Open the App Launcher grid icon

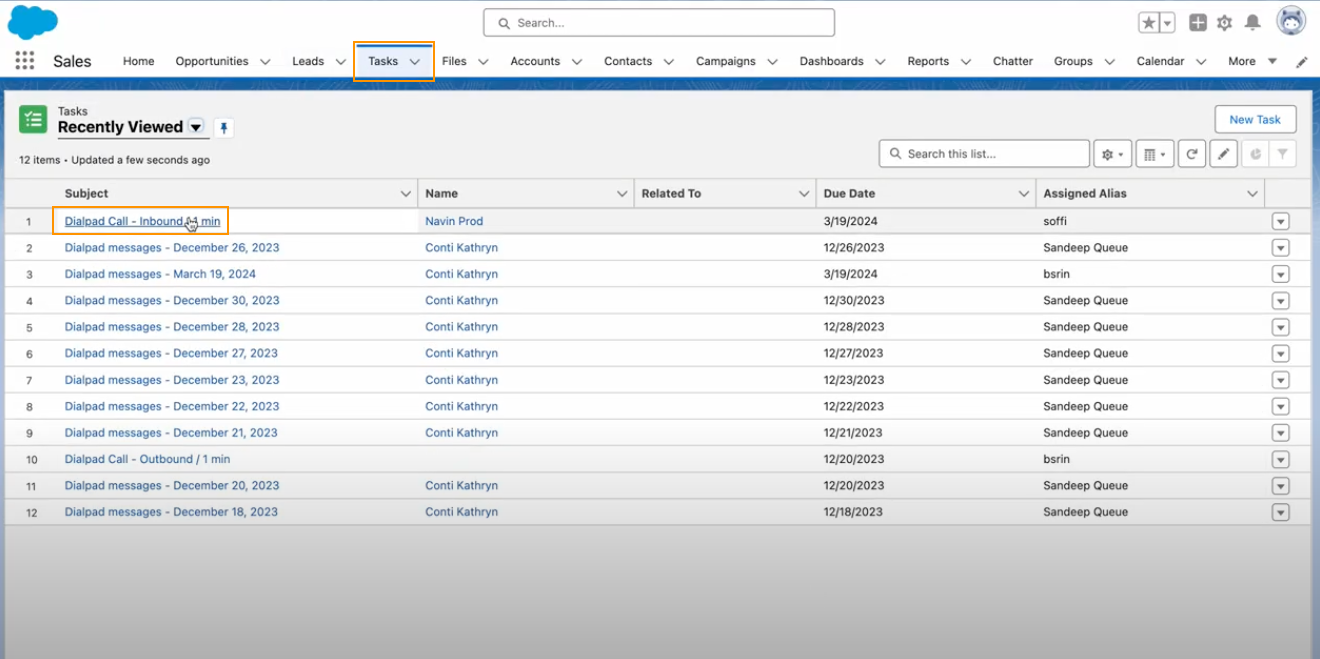pyautogui.click(x=25, y=61)
